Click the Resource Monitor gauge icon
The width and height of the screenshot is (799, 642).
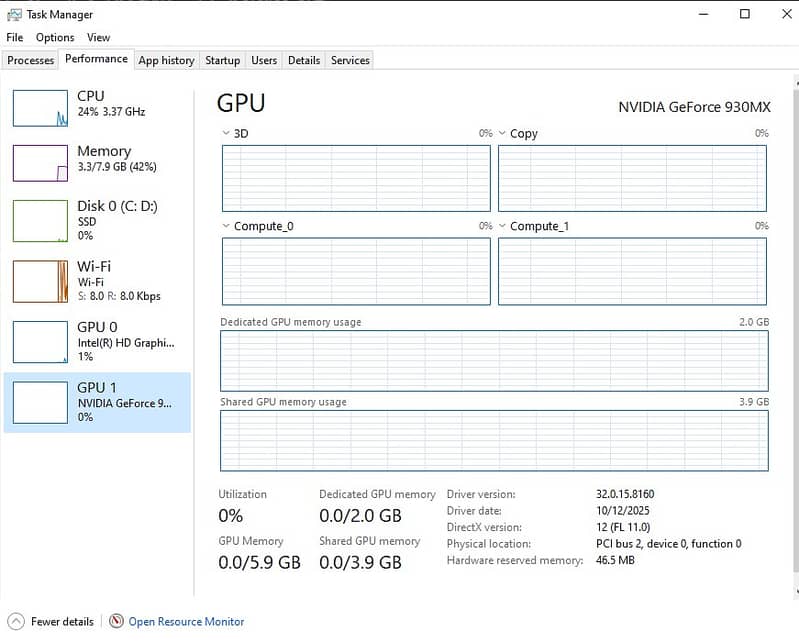click(116, 621)
